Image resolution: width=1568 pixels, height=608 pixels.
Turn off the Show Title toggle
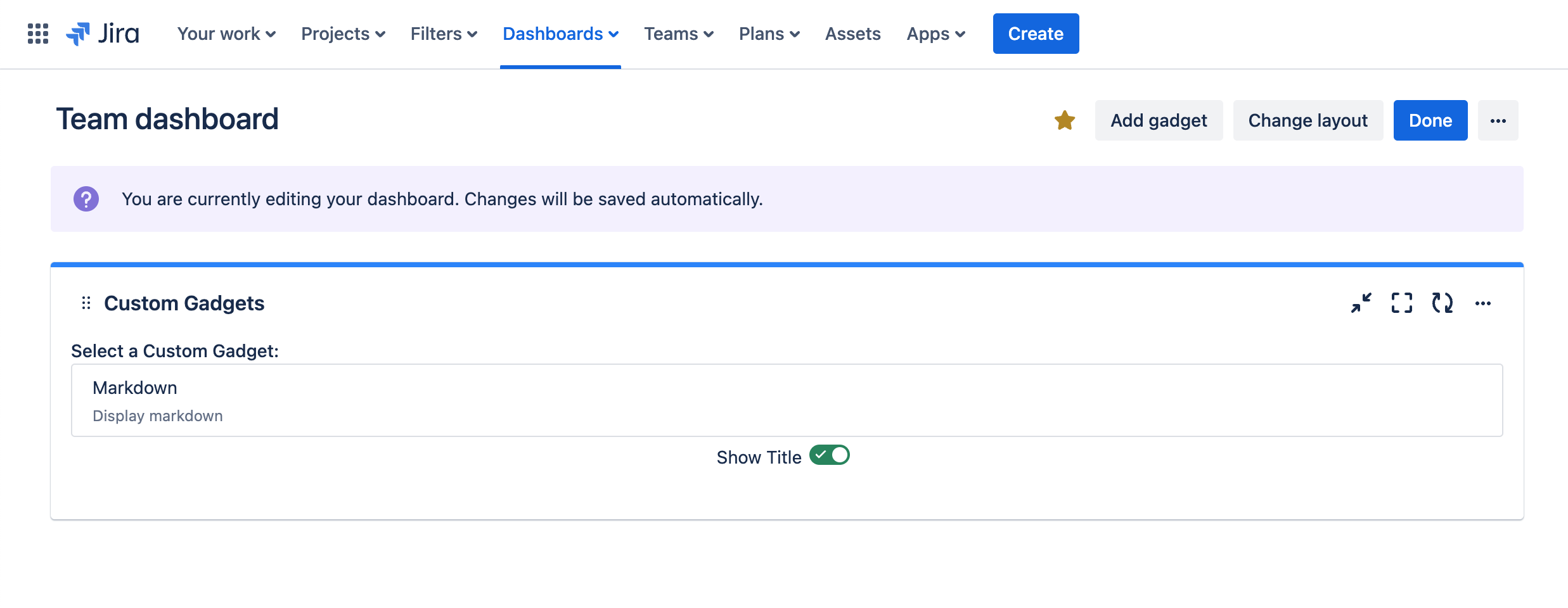click(829, 455)
